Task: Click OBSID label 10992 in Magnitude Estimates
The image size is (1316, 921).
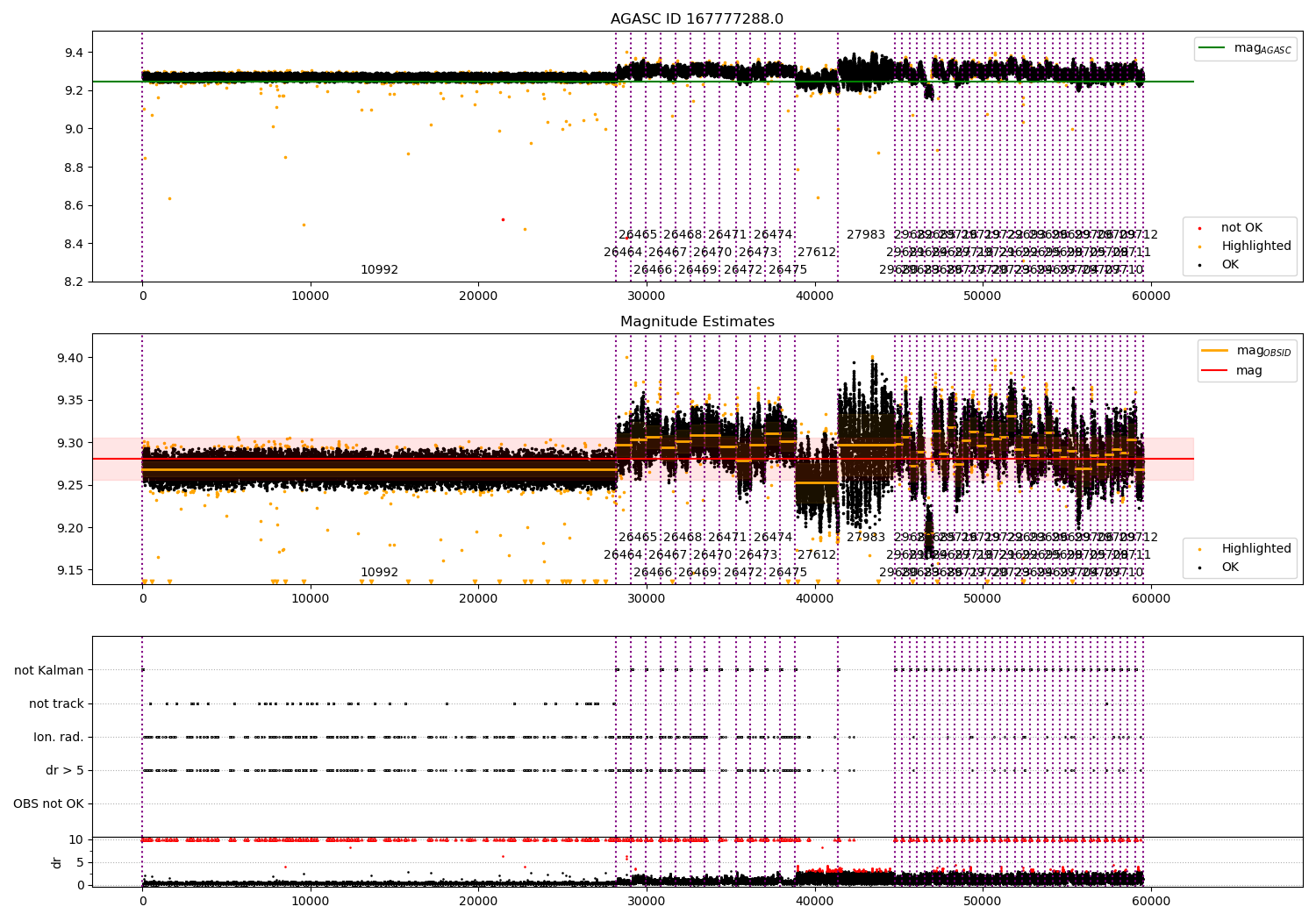Action: pyautogui.click(x=379, y=573)
